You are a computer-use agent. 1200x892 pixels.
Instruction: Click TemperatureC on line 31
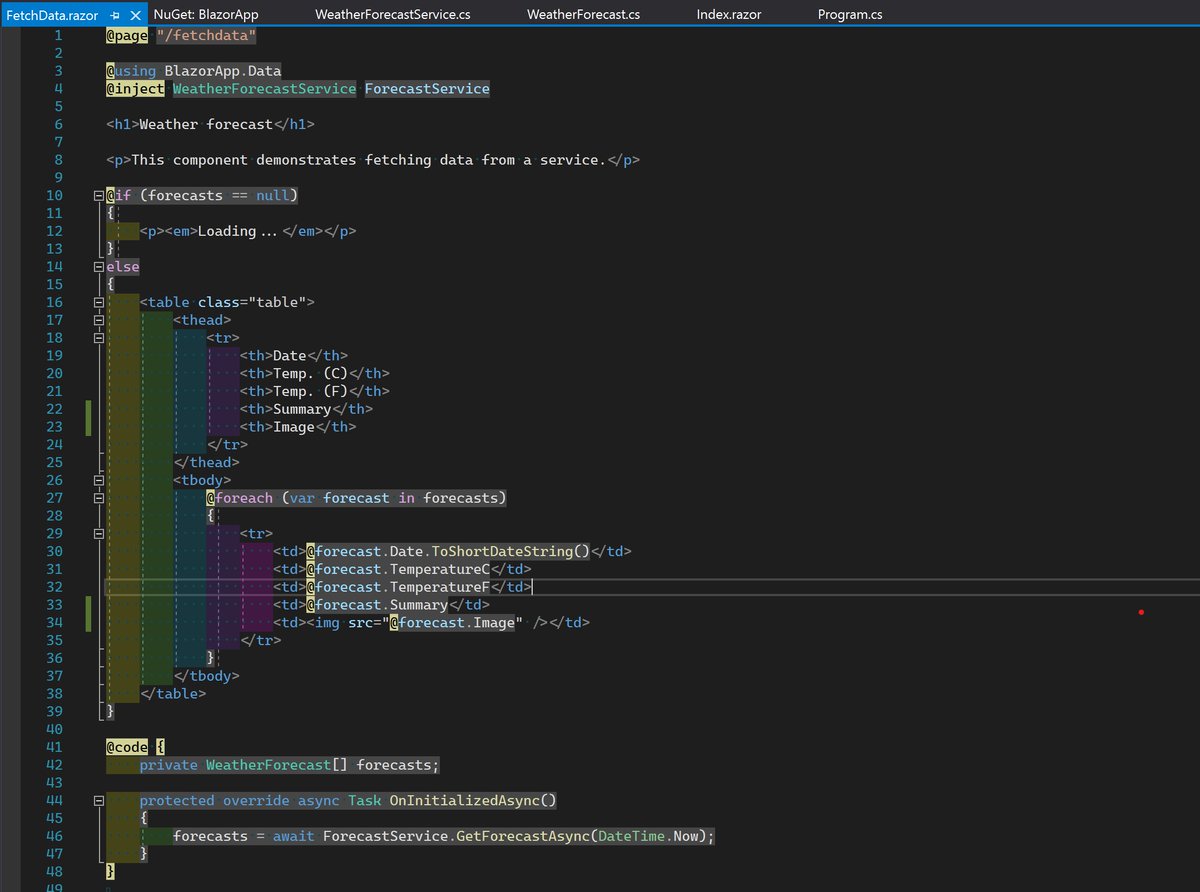tap(439, 569)
